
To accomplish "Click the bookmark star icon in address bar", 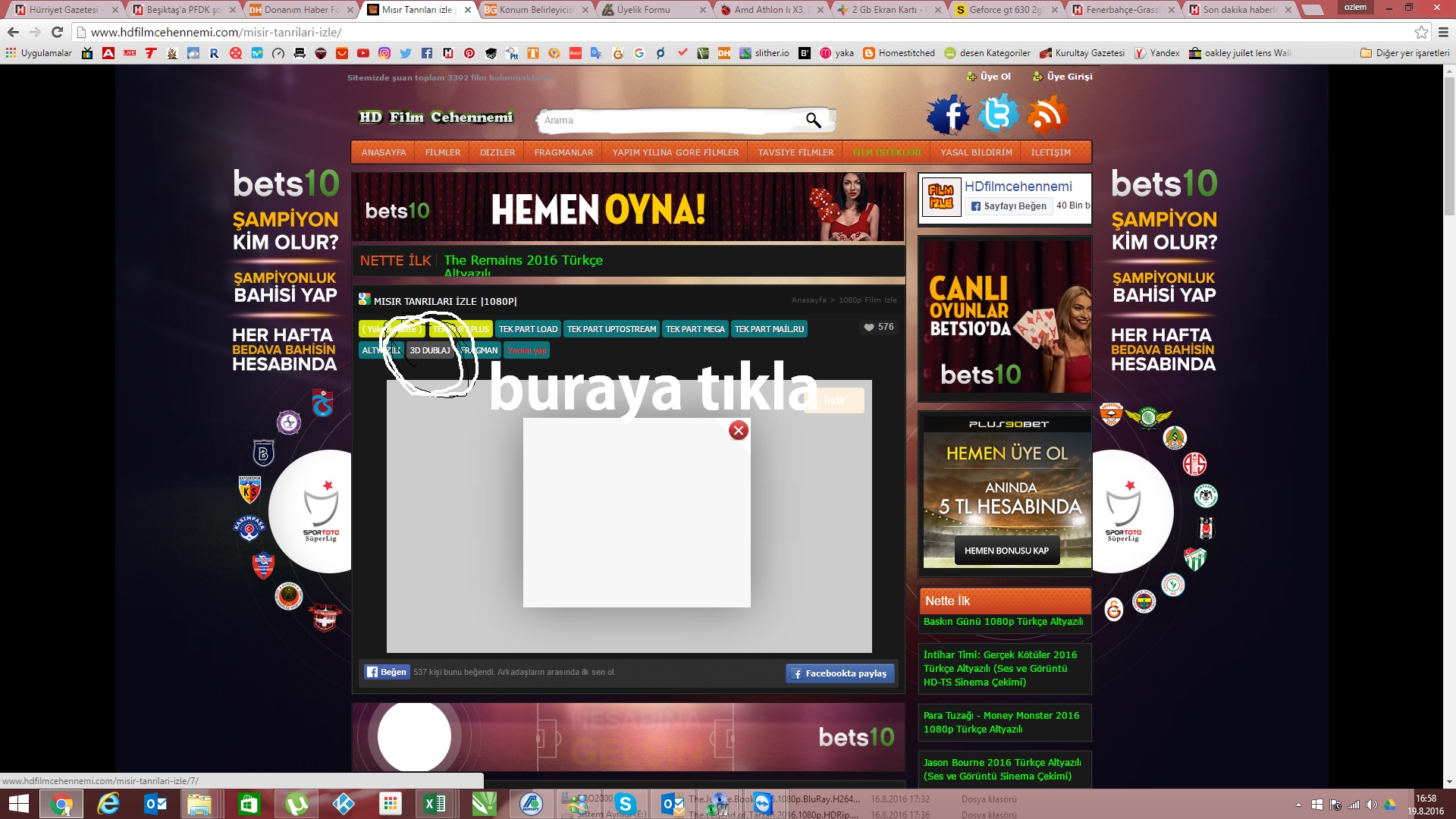I will coord(1421,33).
